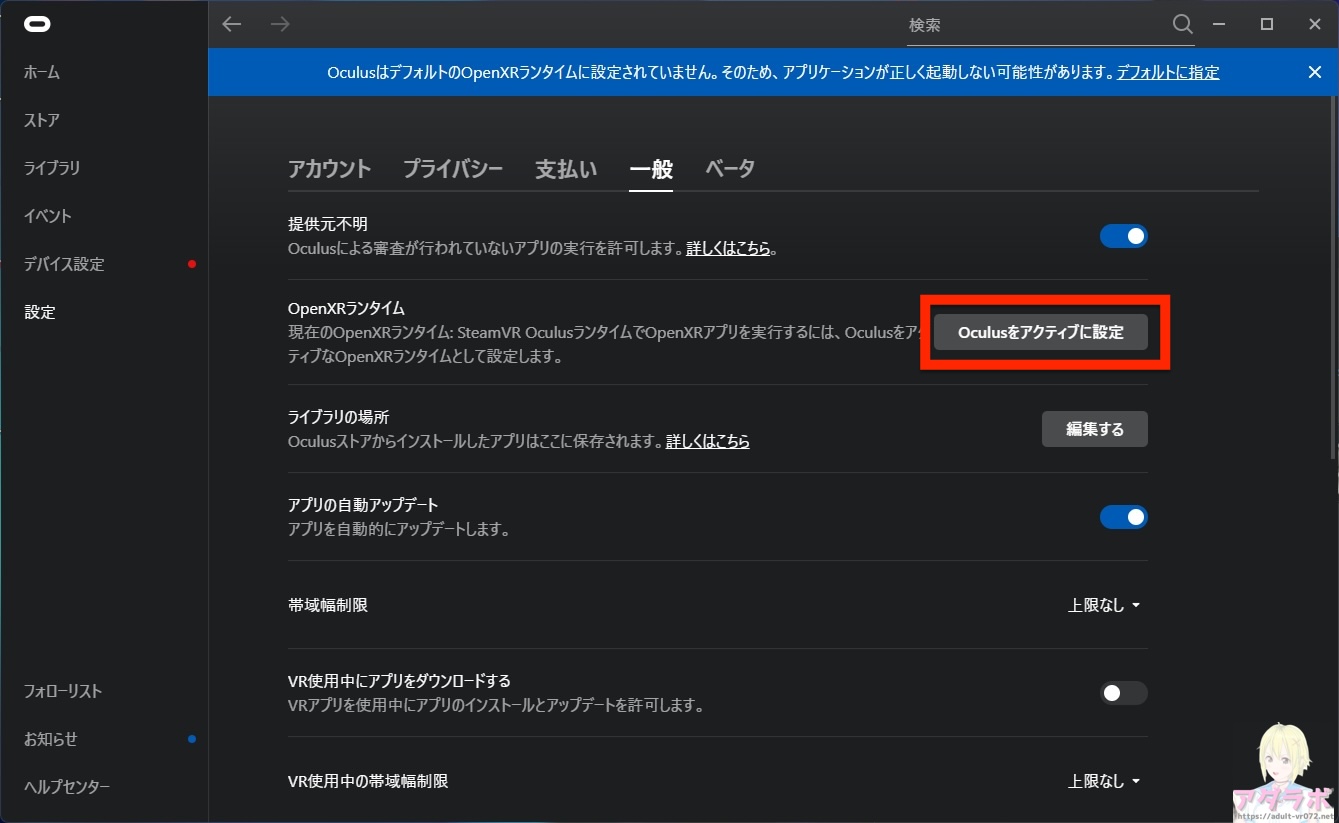Open お知らせ notifications in the sidebar
Viewport: 1339px width, 823px height.
(51, 739)
